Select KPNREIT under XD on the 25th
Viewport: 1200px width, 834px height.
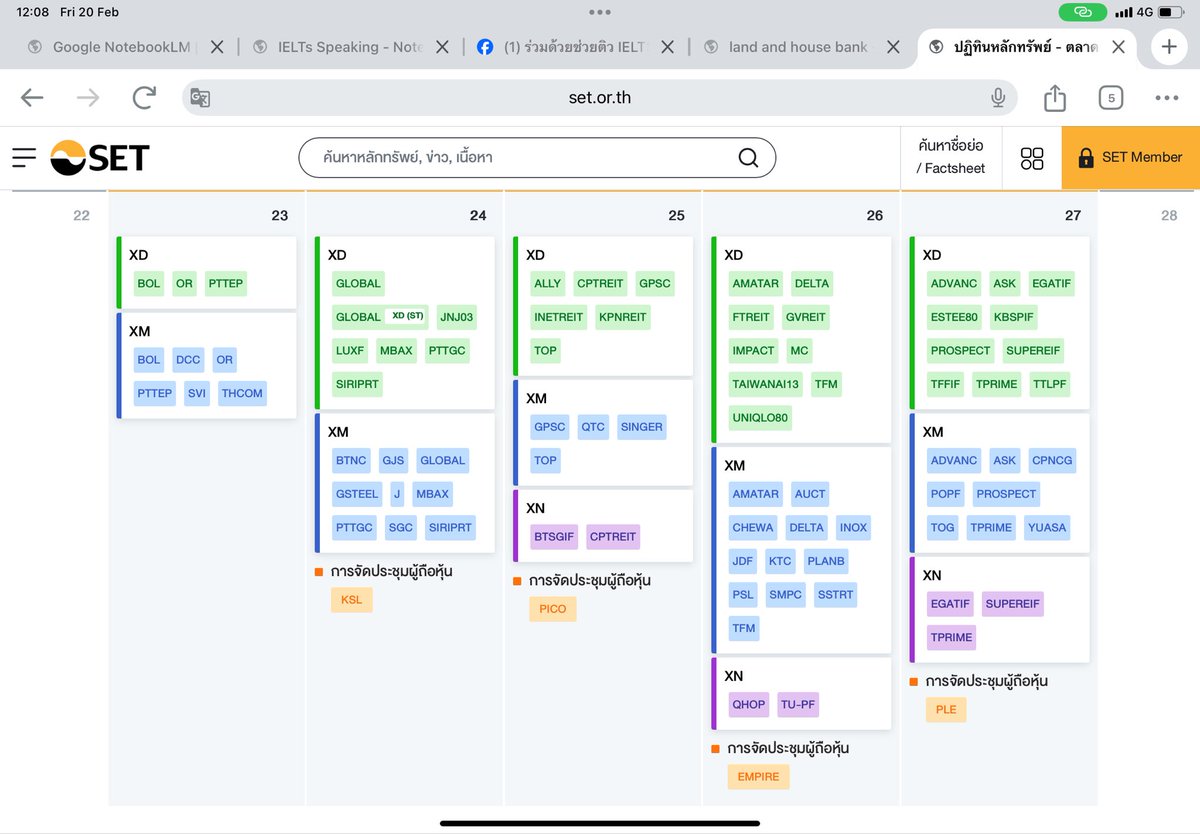[x=623, y=317]
